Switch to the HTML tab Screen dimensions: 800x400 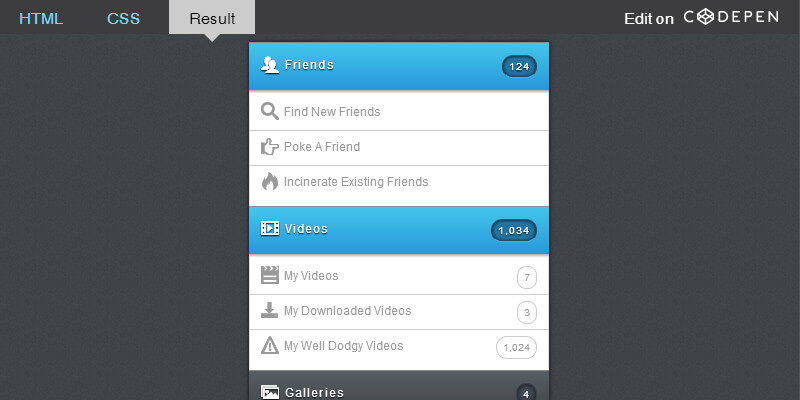[41, 18]
